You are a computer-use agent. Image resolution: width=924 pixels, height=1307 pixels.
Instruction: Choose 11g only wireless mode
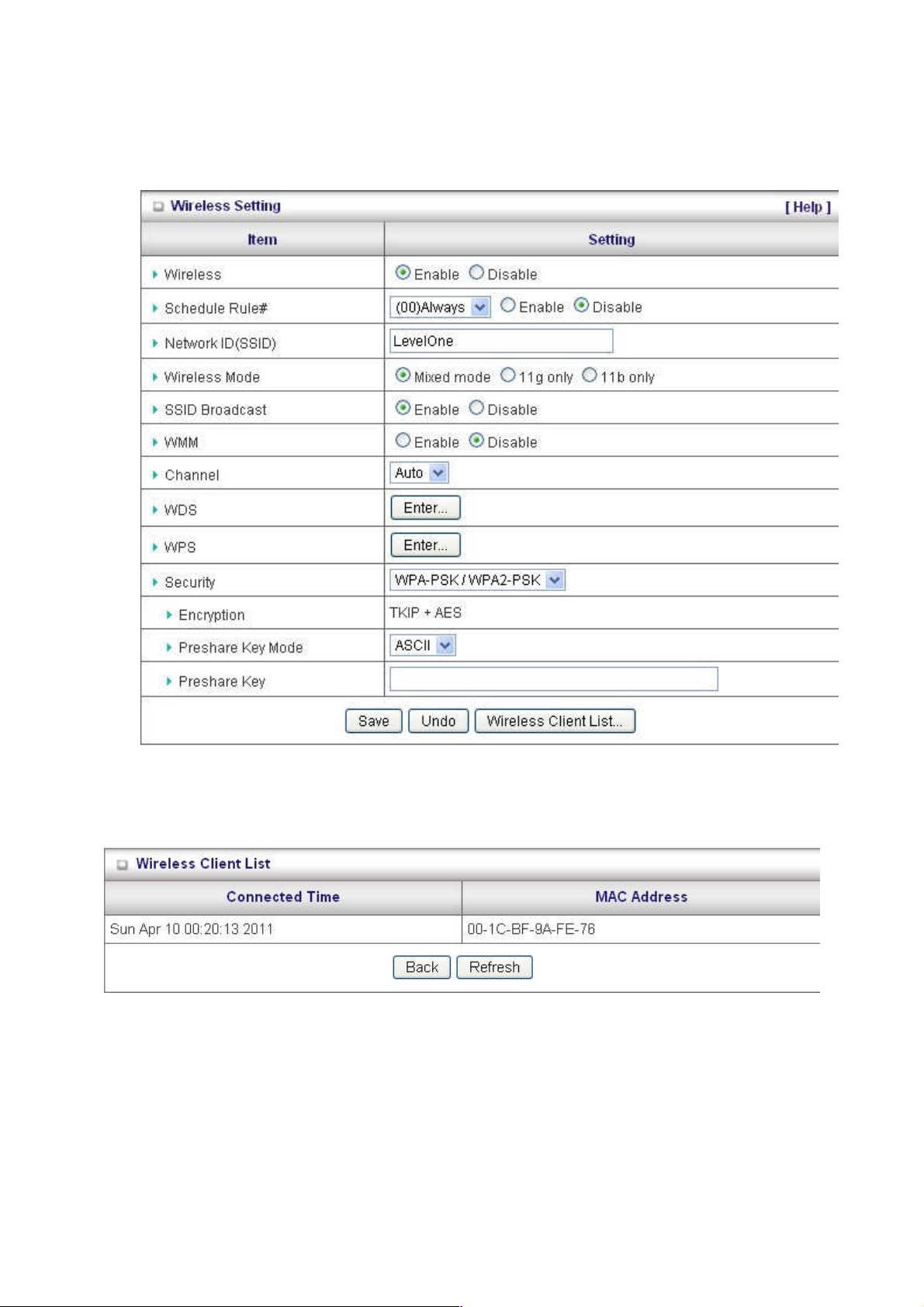[x=508, y=375]
